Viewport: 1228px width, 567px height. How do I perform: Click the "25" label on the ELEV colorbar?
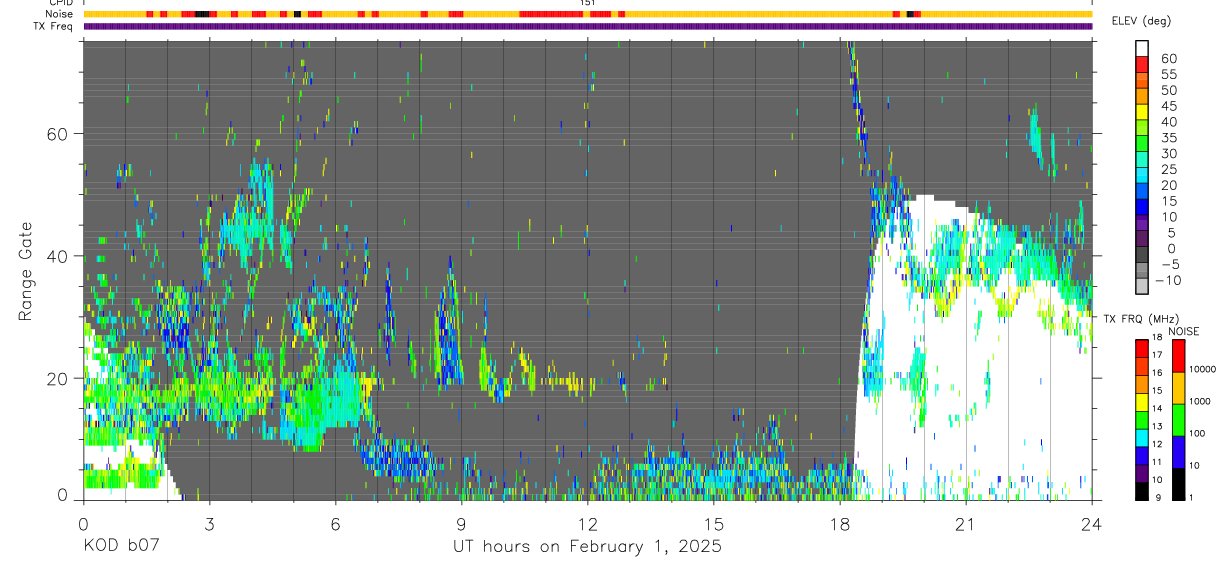pyautogui.click(x=1167, y=170)
